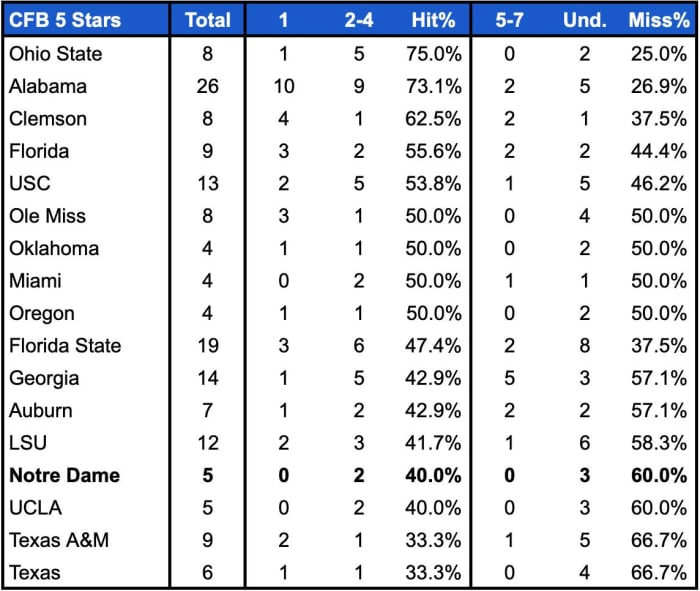Select the 'Florida State' team cell
700x591 pixels.
tap(66, 345)
